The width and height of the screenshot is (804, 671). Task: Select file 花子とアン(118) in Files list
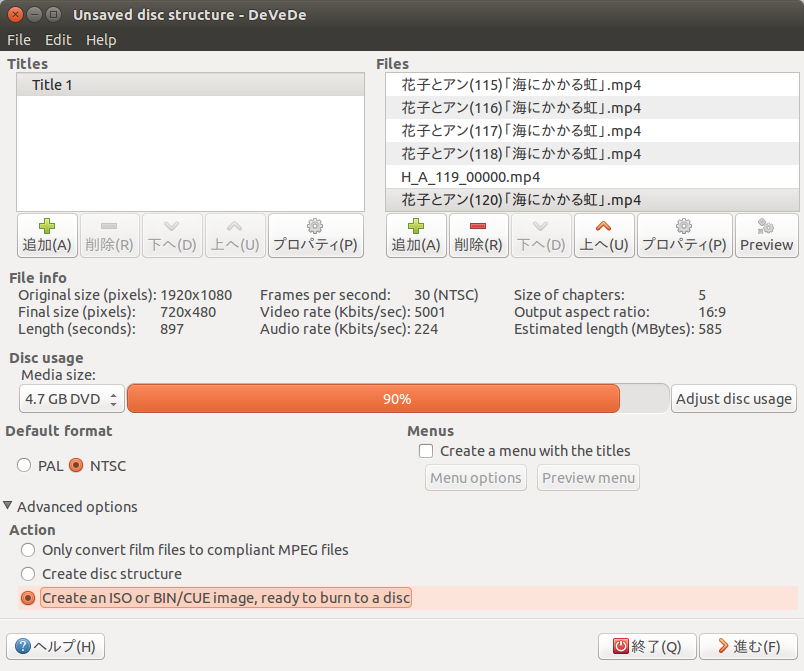[x=592, y=154]
